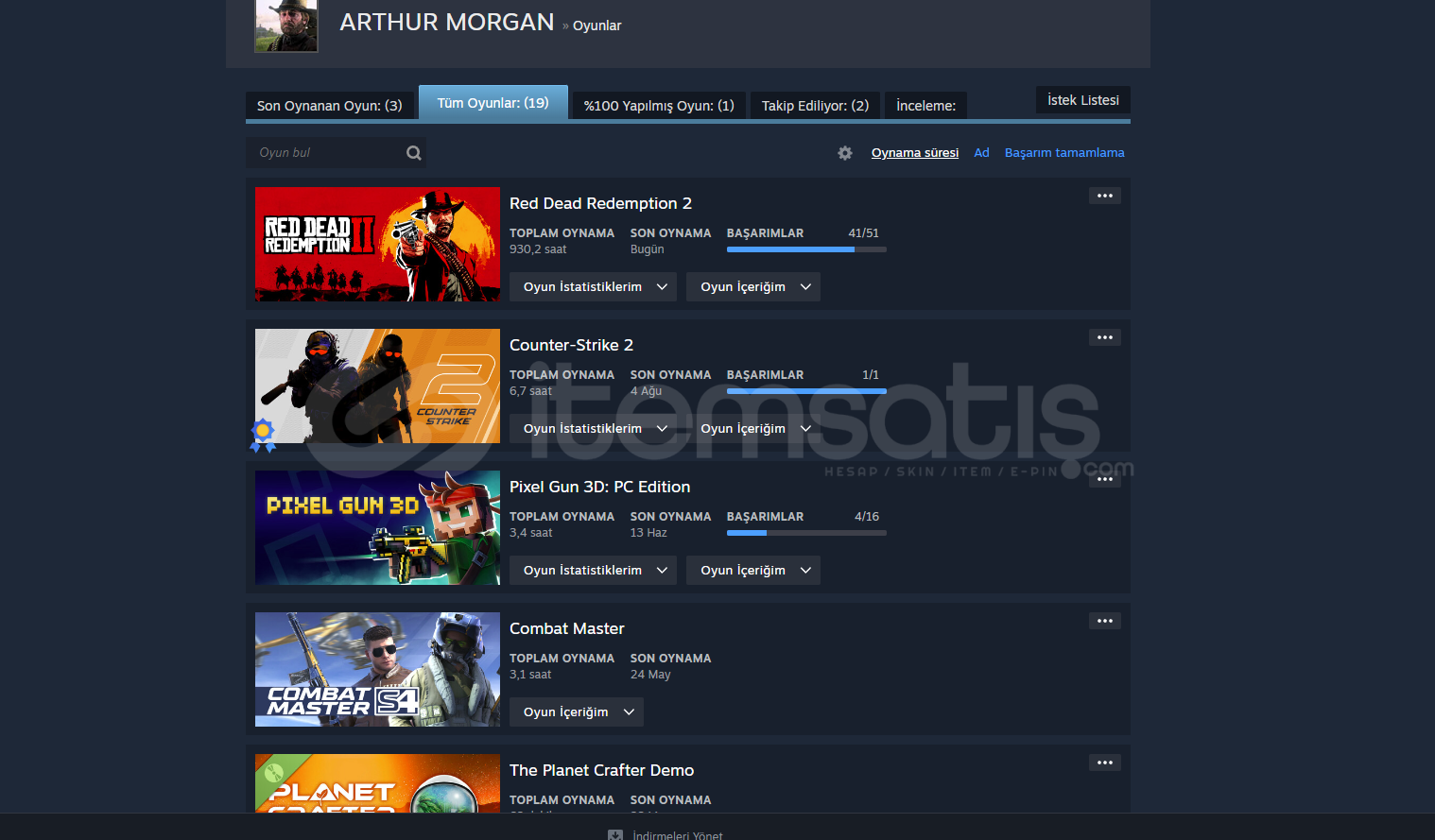Open Pixel Gun 3D: PC Edition title
Image resolution: width=1435 pixels, height=840 pixels.
(599, 488)
